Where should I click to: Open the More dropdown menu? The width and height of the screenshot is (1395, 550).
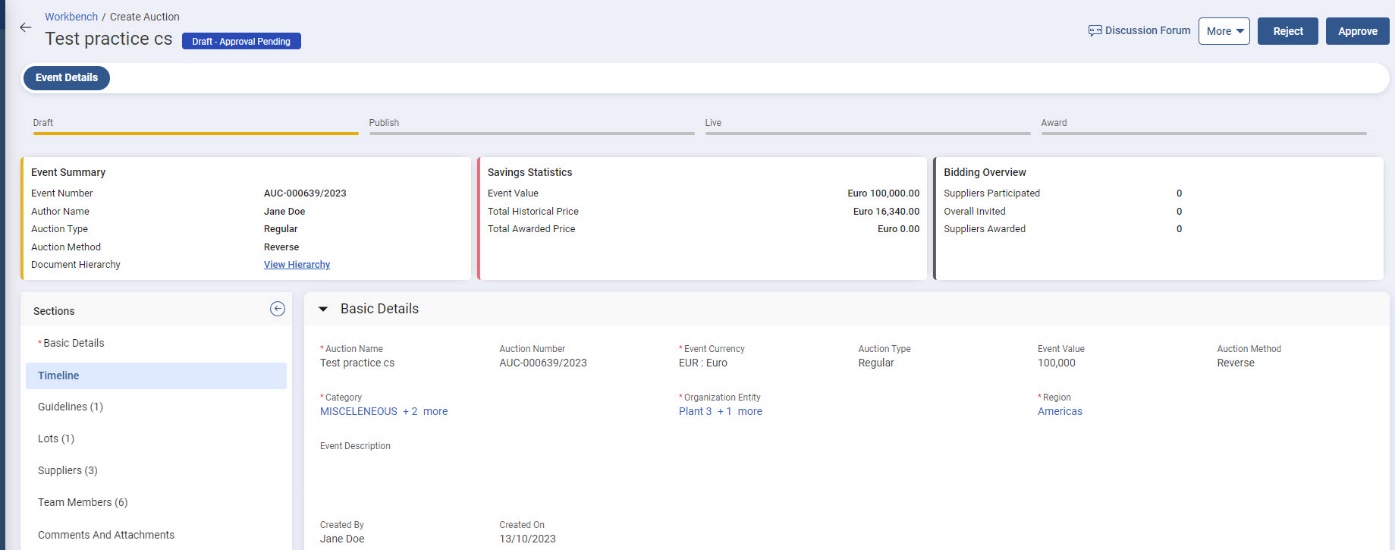(x=1224, y=31)
